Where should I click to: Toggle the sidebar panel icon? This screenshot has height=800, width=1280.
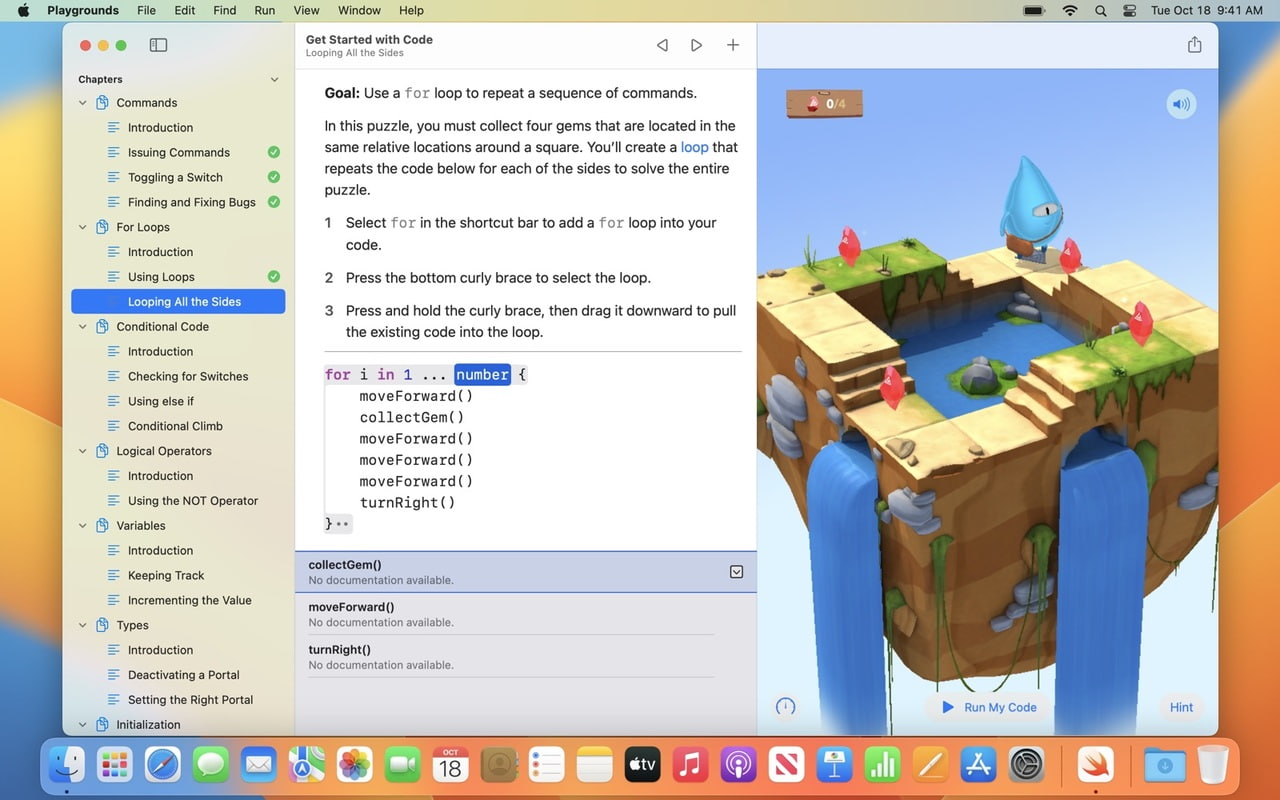158,45
